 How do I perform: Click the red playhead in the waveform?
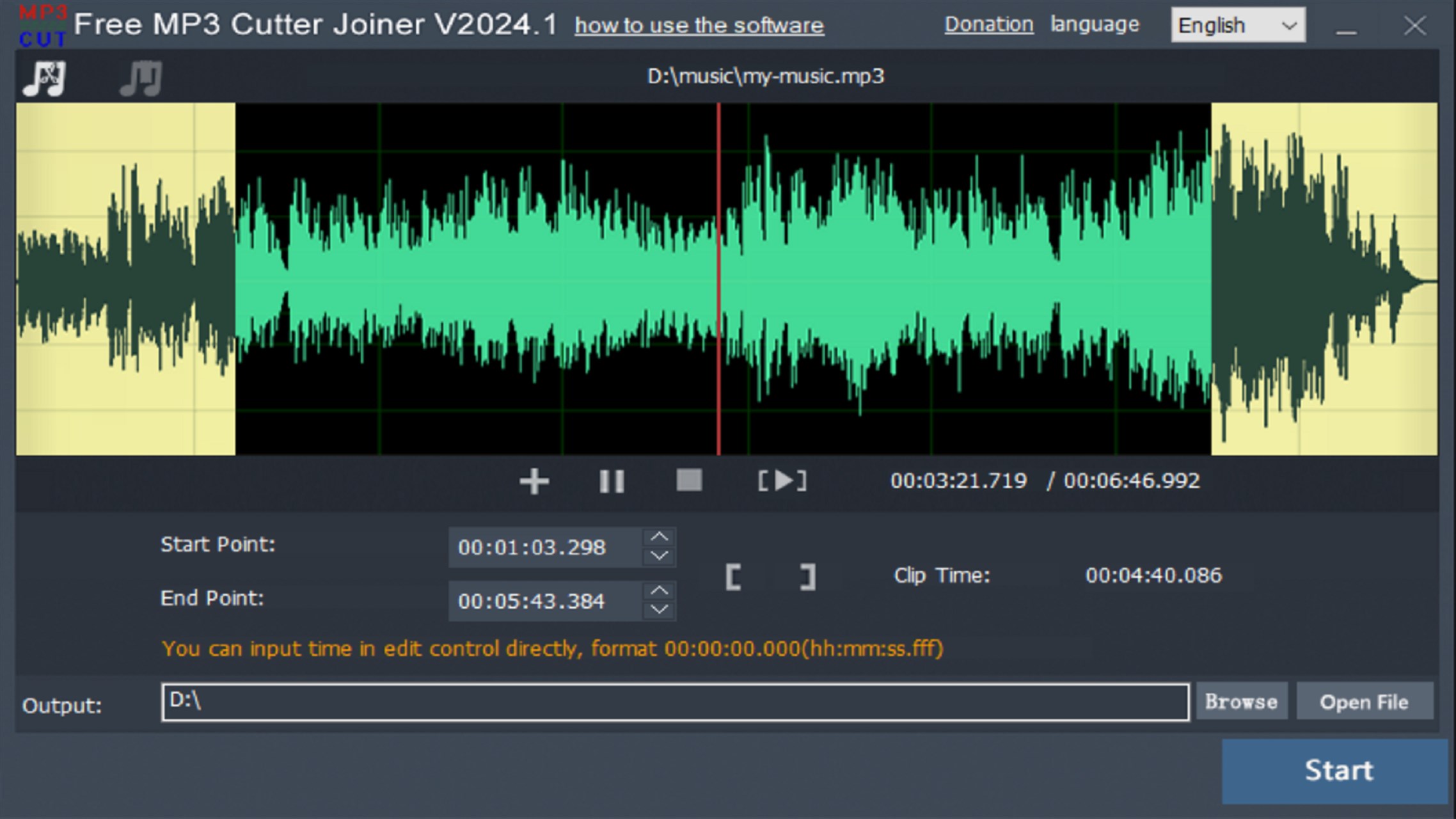coord(719,282)
